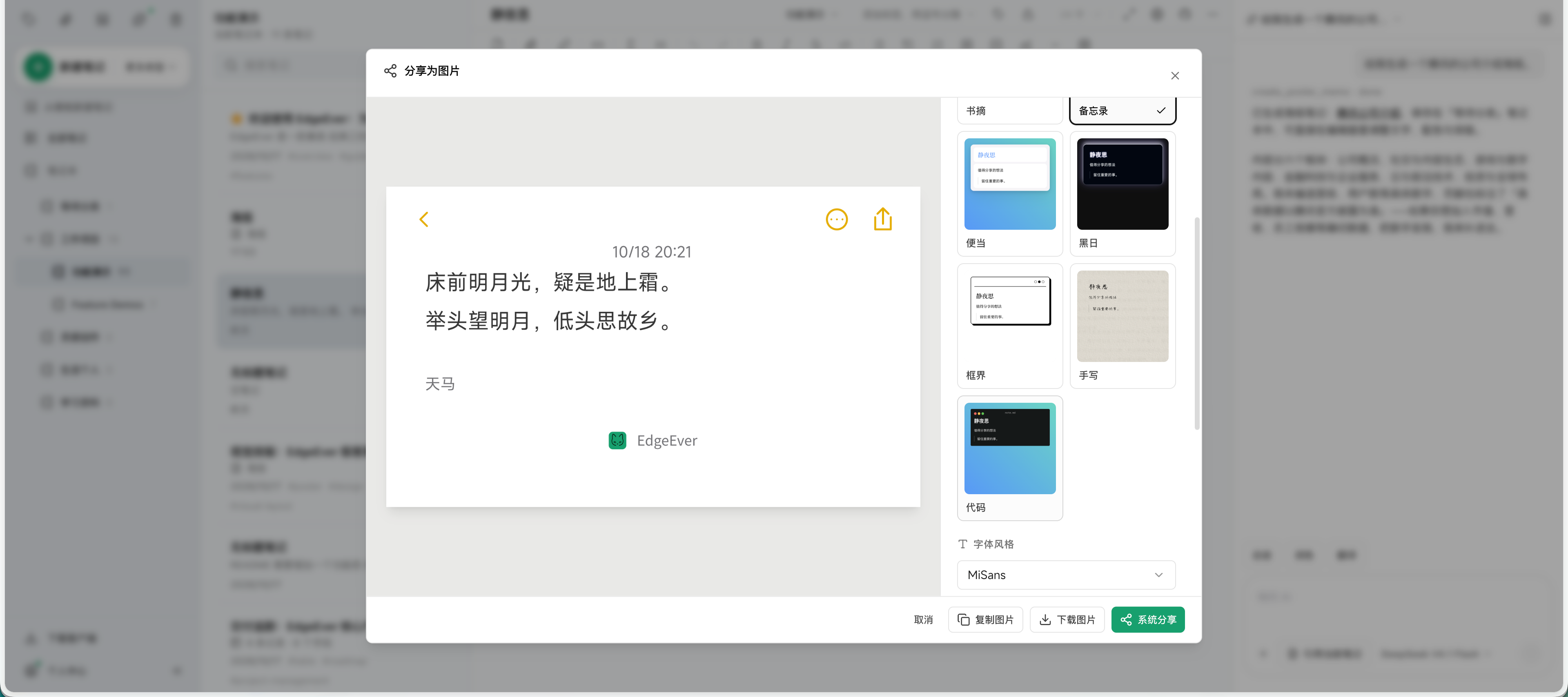
Task: Click 取消 to cancel sharing
Action: coord(923,620)
